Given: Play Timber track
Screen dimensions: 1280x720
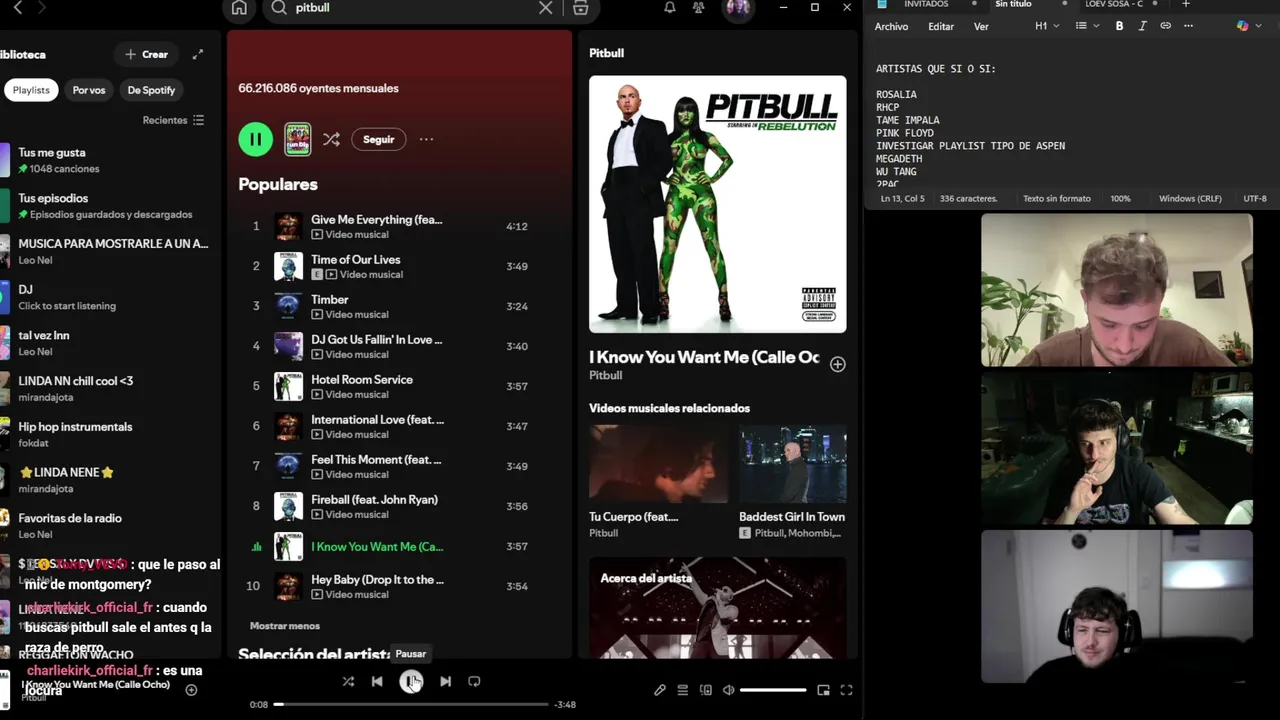Looking at the screenshot, I should tap(400, 306).
